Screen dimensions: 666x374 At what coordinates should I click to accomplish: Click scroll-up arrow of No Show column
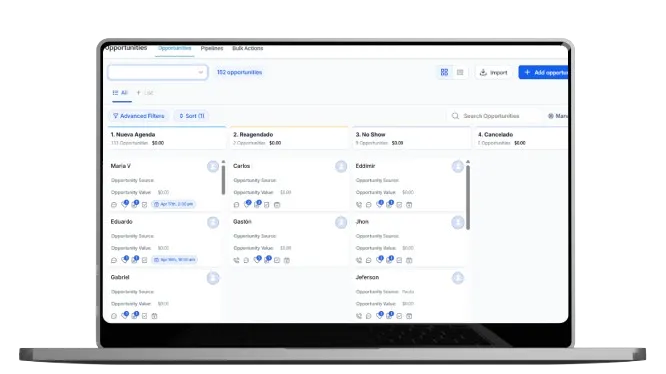(468, 162)
